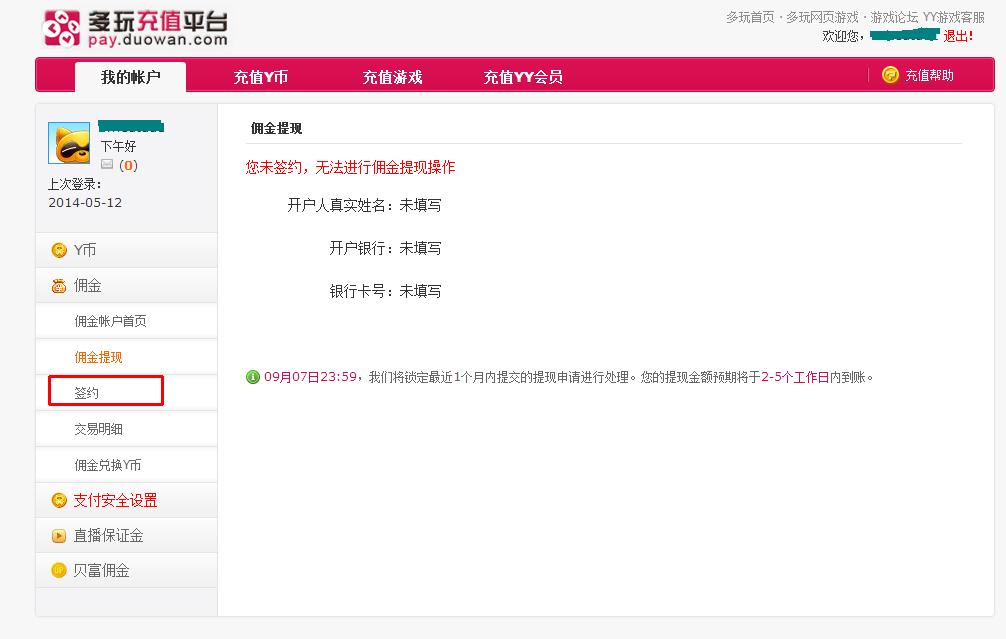Click the Duowan pay platform logo
Viewport: 1006px width, 639px height.
click(x=135, y=27)
